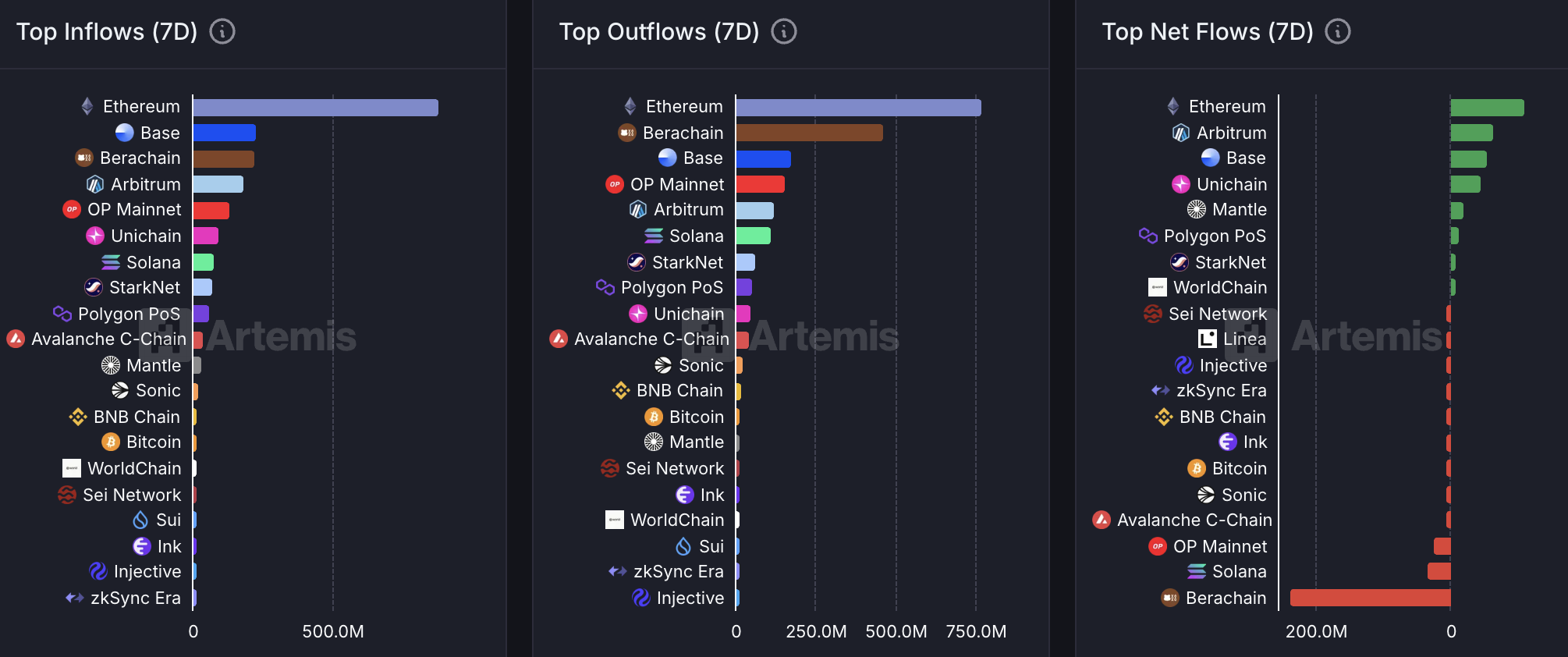Image resolution: width=1568 pixels, height=657 pixels.
Task: Click the Sui label in Top Inflows
Action: point(169,520)
